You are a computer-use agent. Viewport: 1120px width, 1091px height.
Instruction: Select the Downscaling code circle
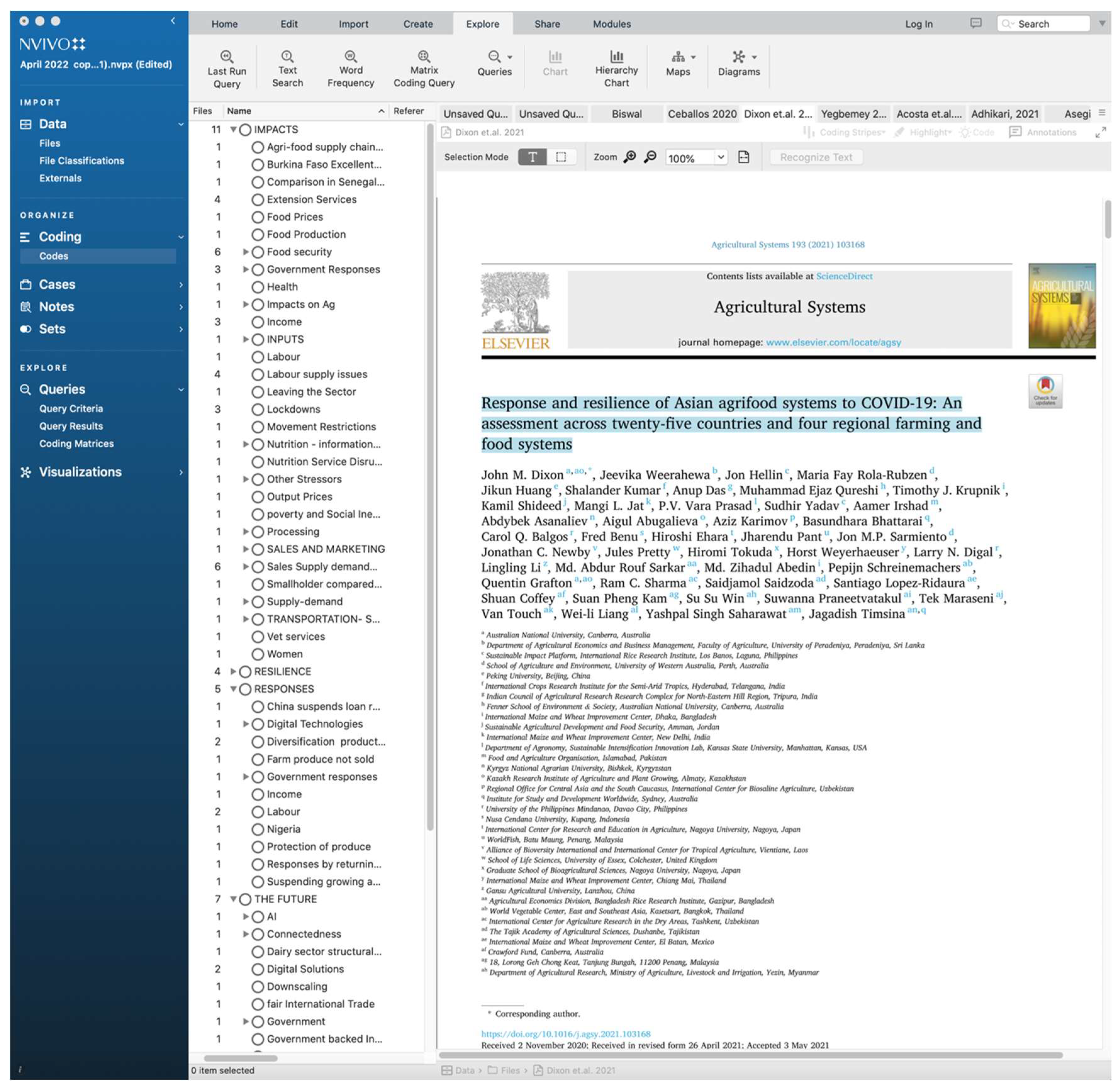pos(258,986)
